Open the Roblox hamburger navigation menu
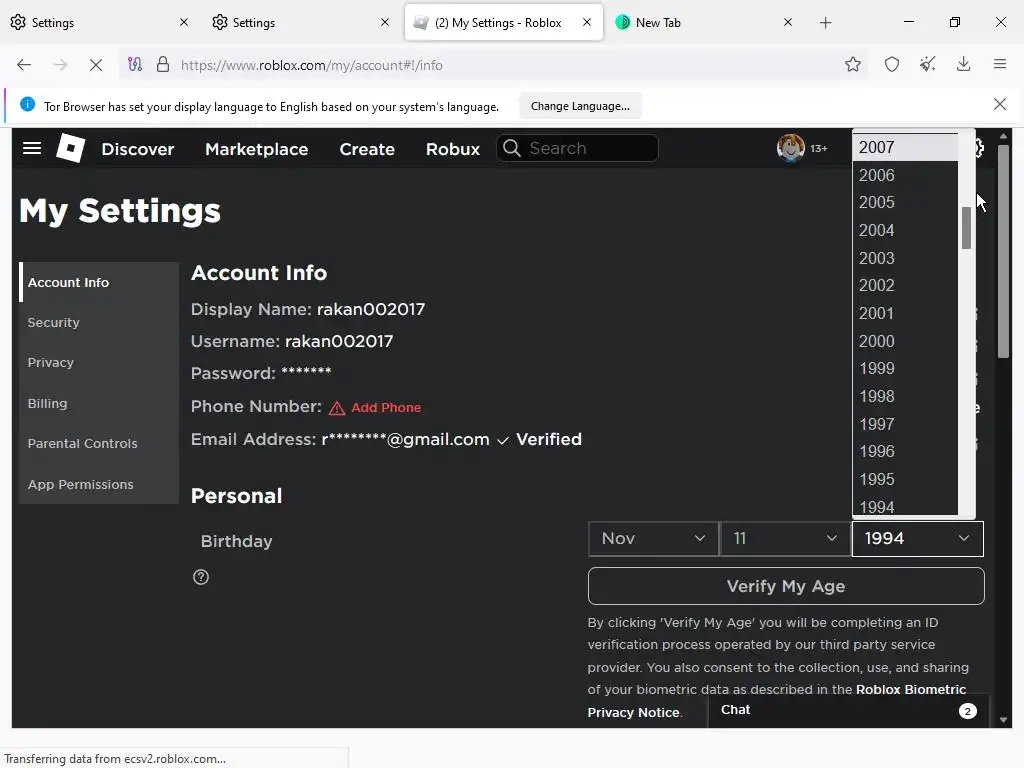The image size is (1024, 768). pyautogui.click(x=32, y=148)
